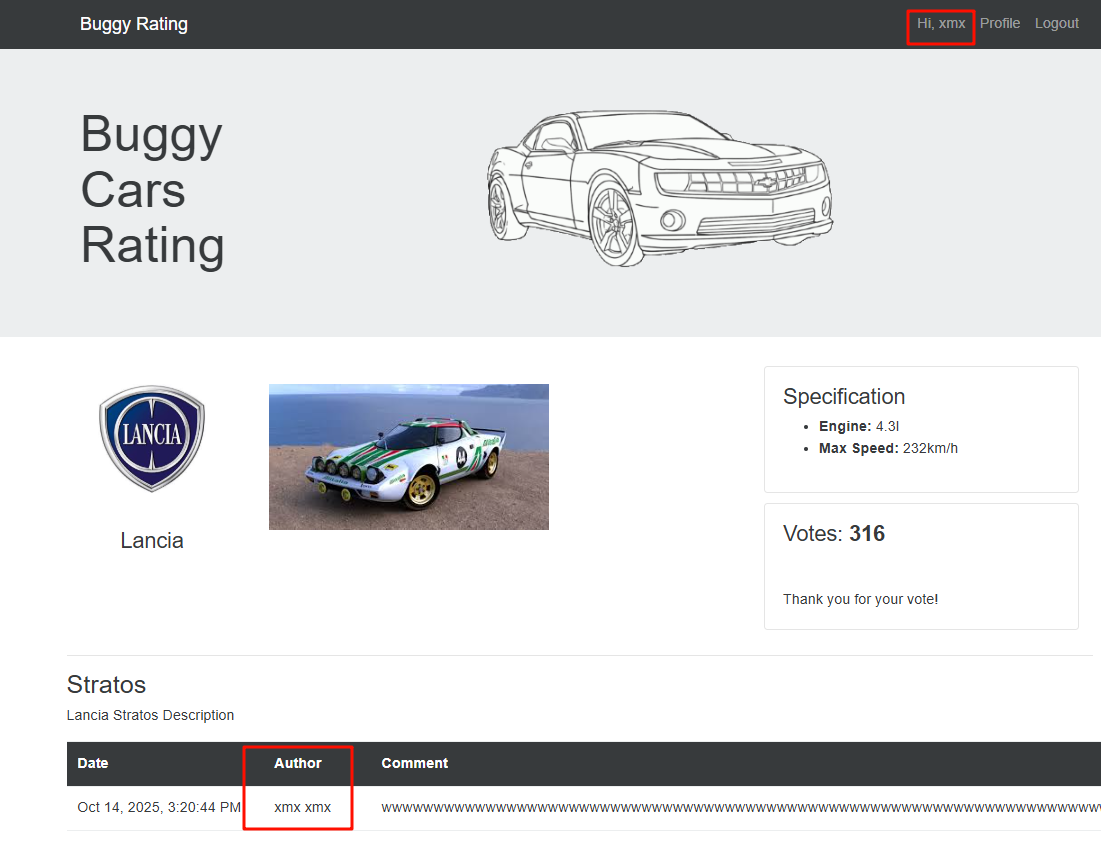Log out via the Logout link
This screenshot has height=844, width=1101.
click(1056, 23)
